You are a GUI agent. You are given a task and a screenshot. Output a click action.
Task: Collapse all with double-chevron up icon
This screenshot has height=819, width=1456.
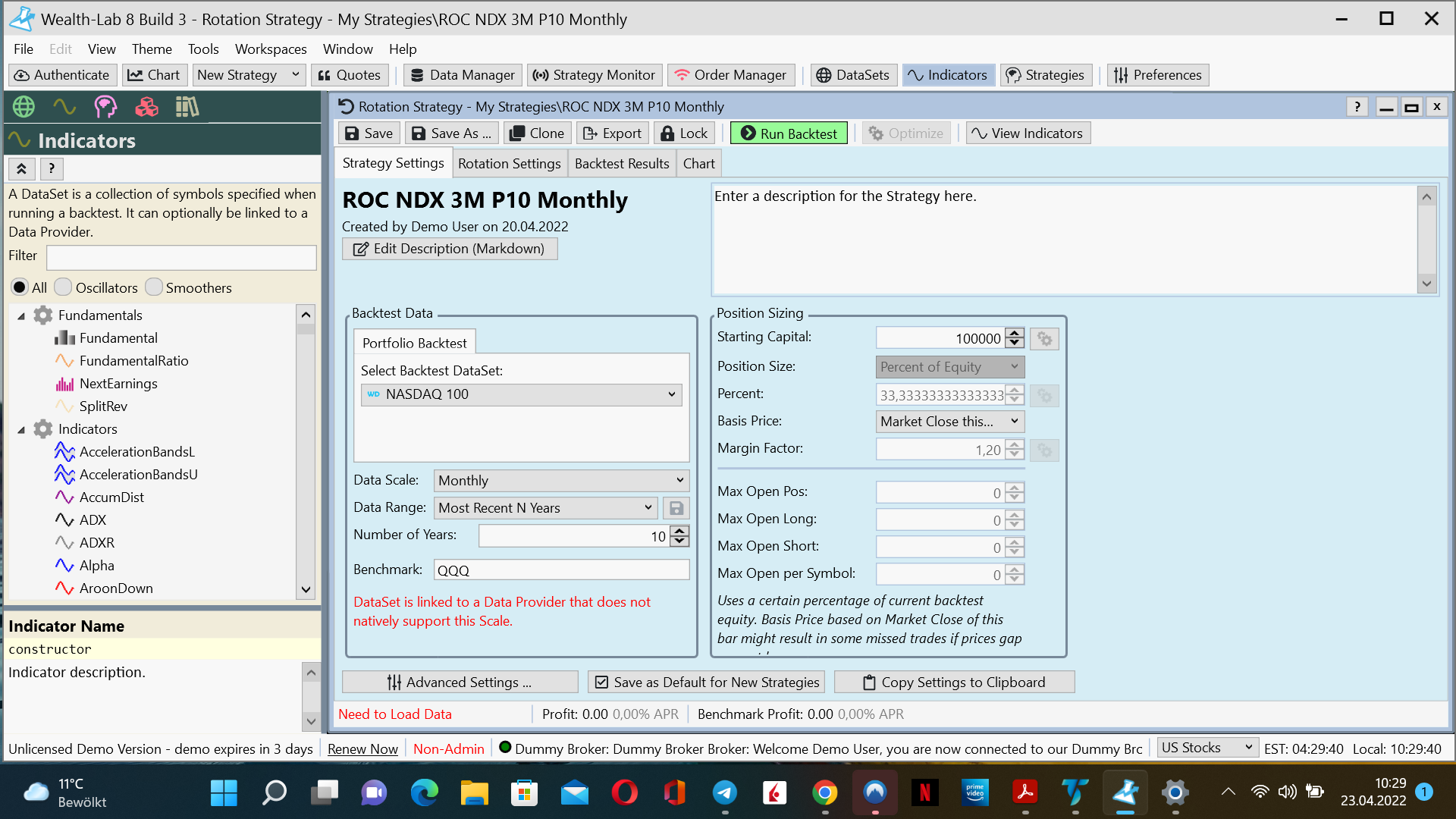point(21,168)
